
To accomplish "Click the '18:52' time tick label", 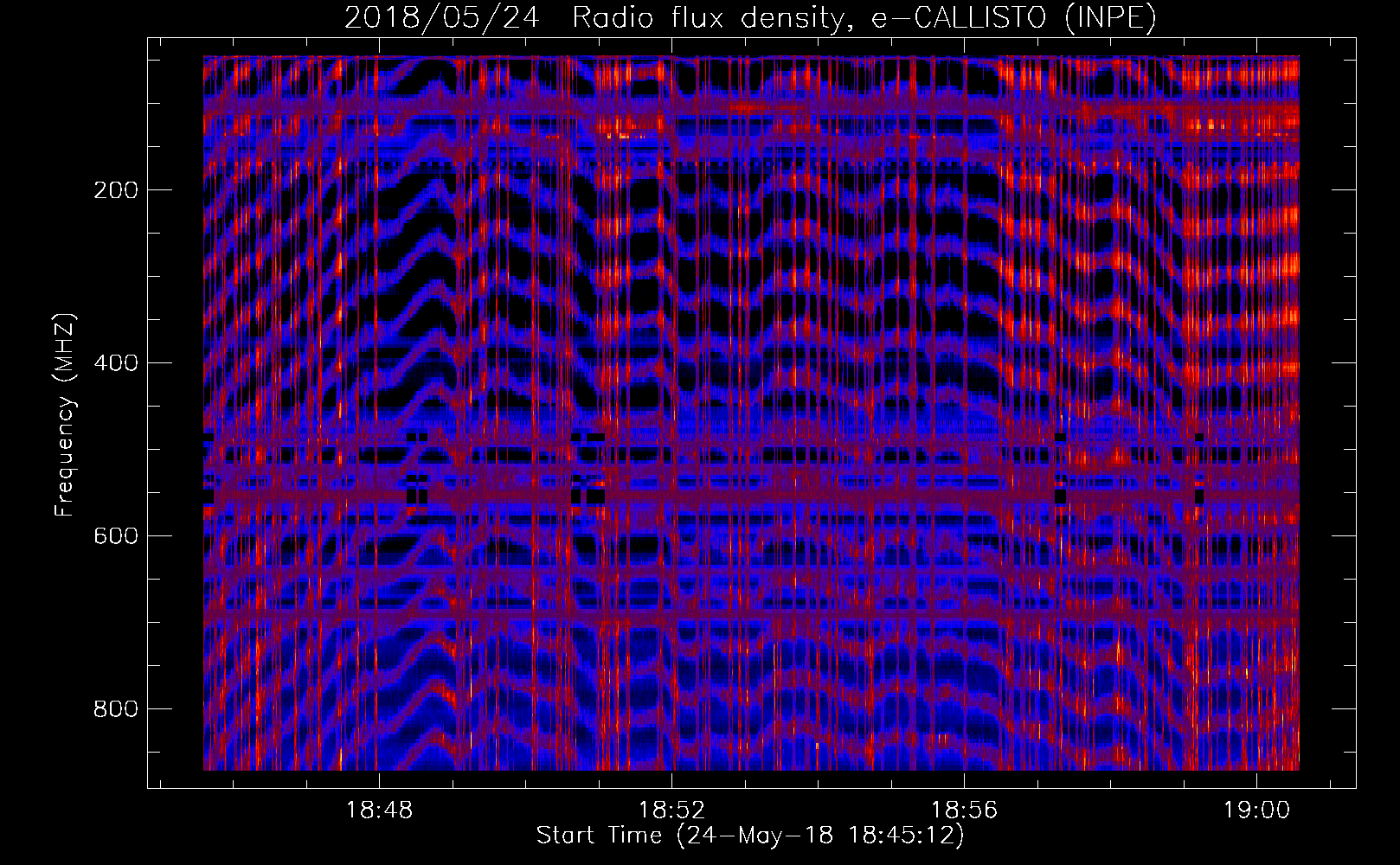I will 672,811.
